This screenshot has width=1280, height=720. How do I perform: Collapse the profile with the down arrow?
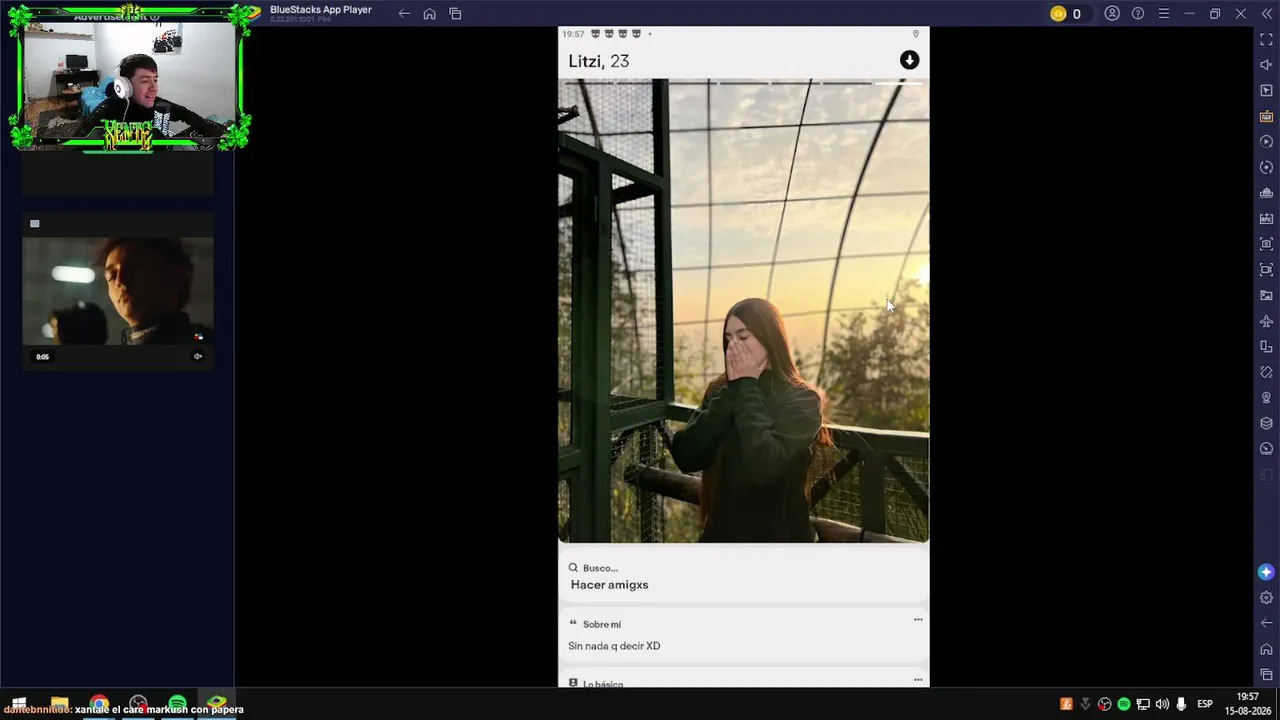click(909, 60)
